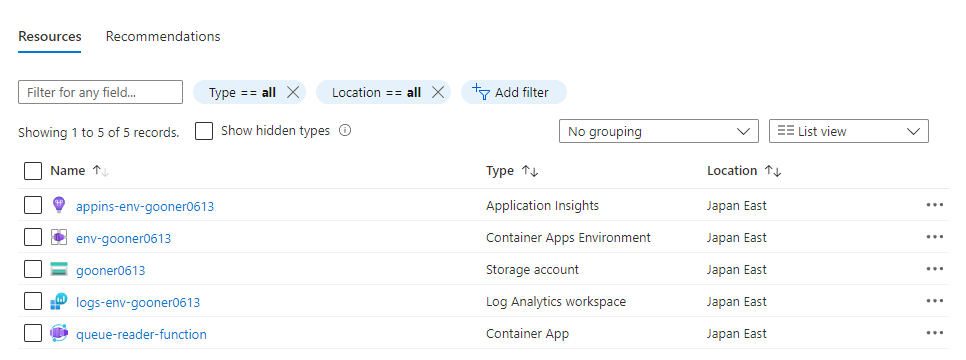966x360 pixels.
Task: Tick the select-all checkbox in the header
Action: tap(33, 171)
